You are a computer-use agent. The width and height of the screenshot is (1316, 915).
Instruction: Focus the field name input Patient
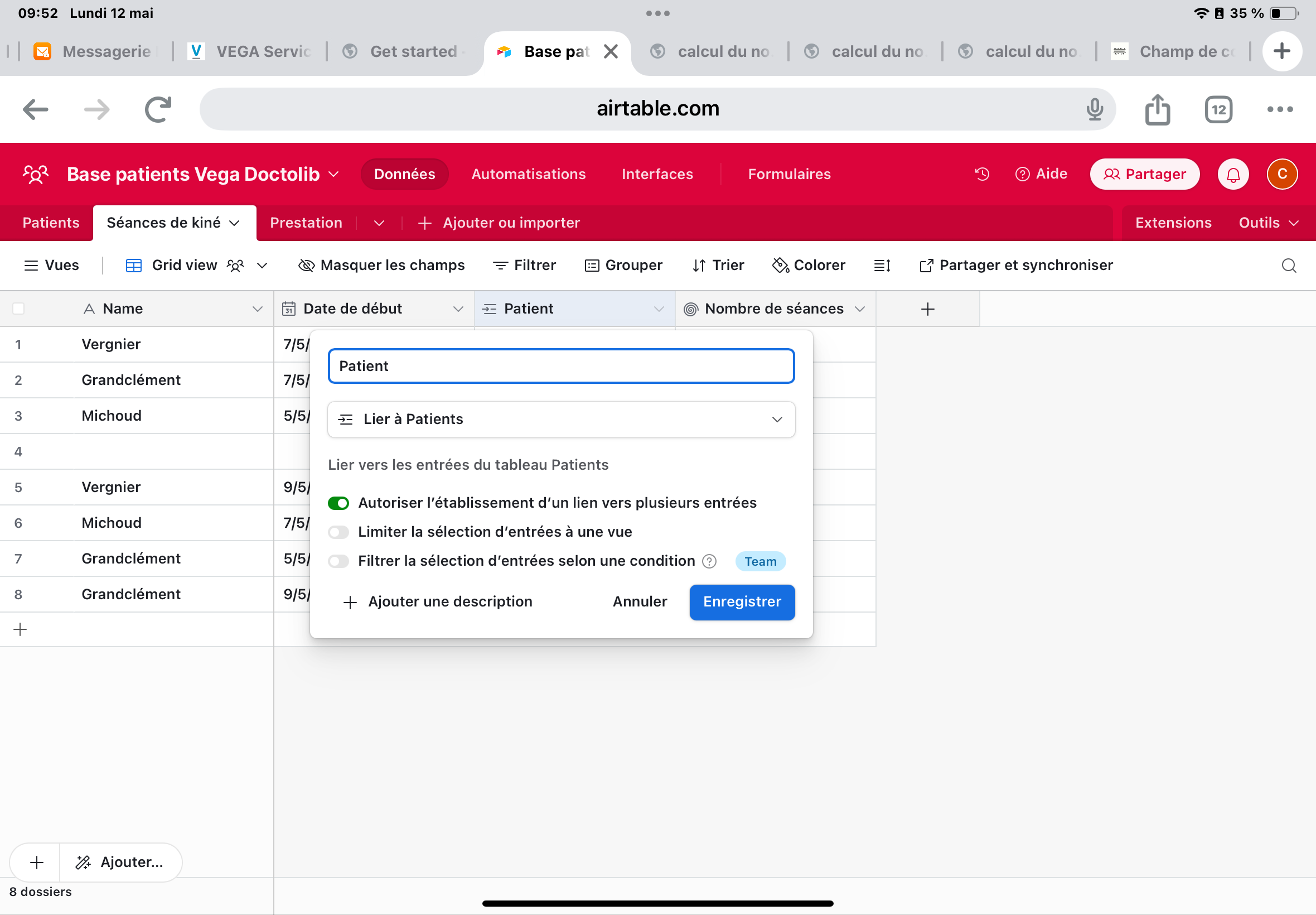[561, 366]
